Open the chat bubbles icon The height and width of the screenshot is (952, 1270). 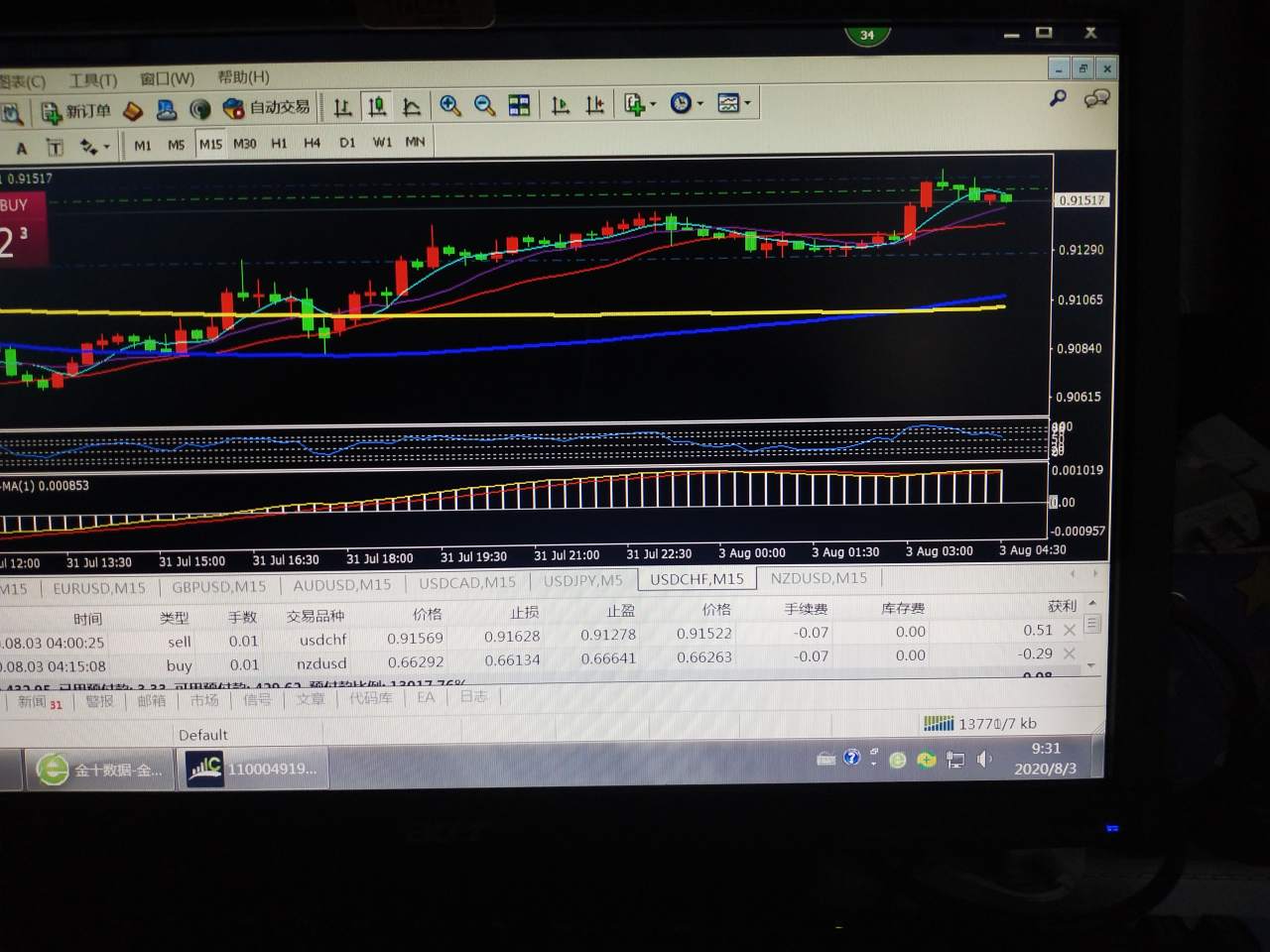1096,98
